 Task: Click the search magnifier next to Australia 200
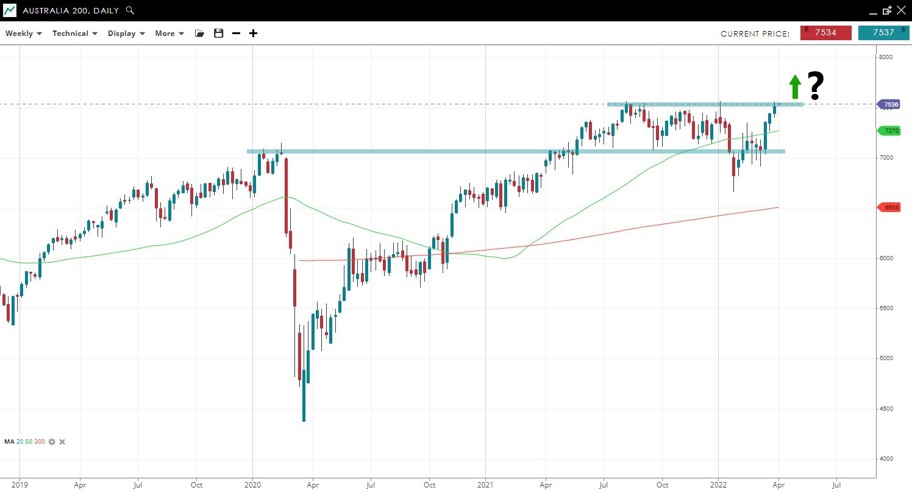click(130, 10)
